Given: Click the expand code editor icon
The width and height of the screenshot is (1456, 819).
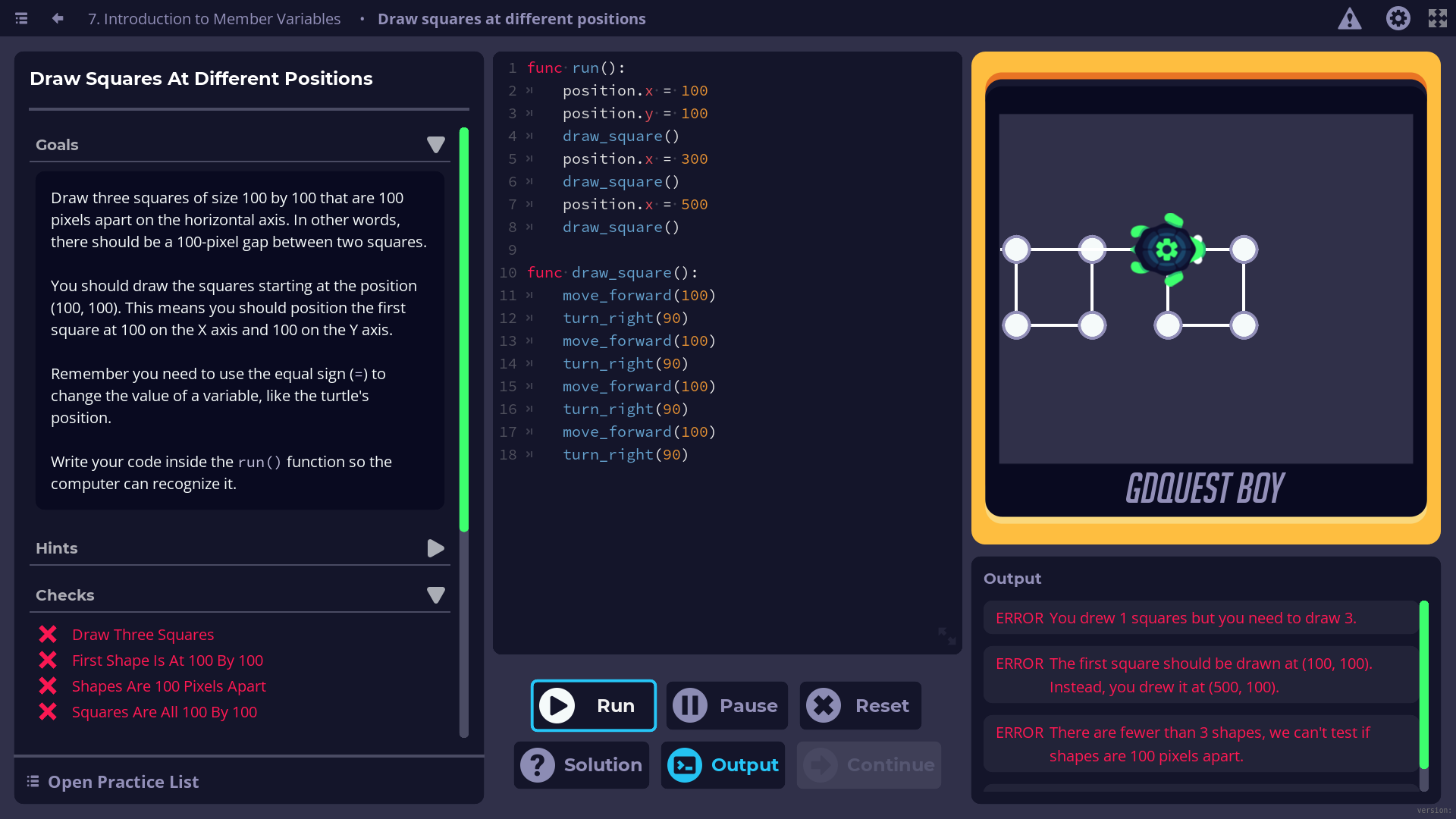Looking at the screenshot, I should click(946, 635).
